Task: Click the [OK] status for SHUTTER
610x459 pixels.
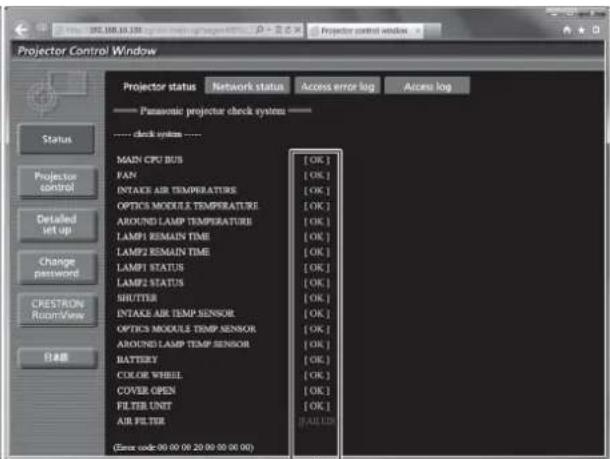Action: pyautogui.click(x=317, y=298)
